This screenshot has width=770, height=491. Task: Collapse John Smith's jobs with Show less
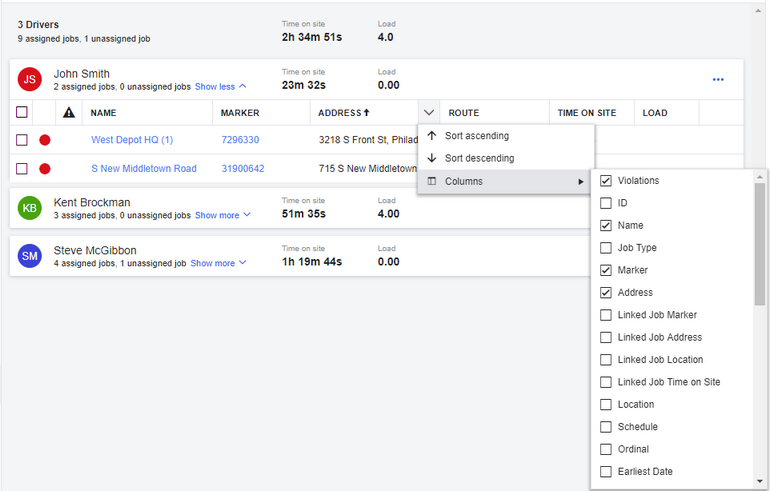(220, 86)
